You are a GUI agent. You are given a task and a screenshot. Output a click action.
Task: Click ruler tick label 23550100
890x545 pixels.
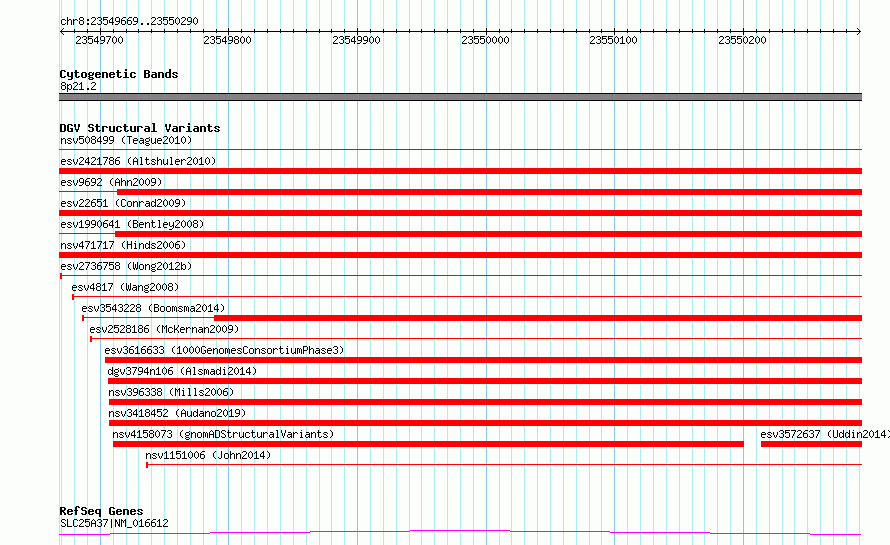(614, 40)
